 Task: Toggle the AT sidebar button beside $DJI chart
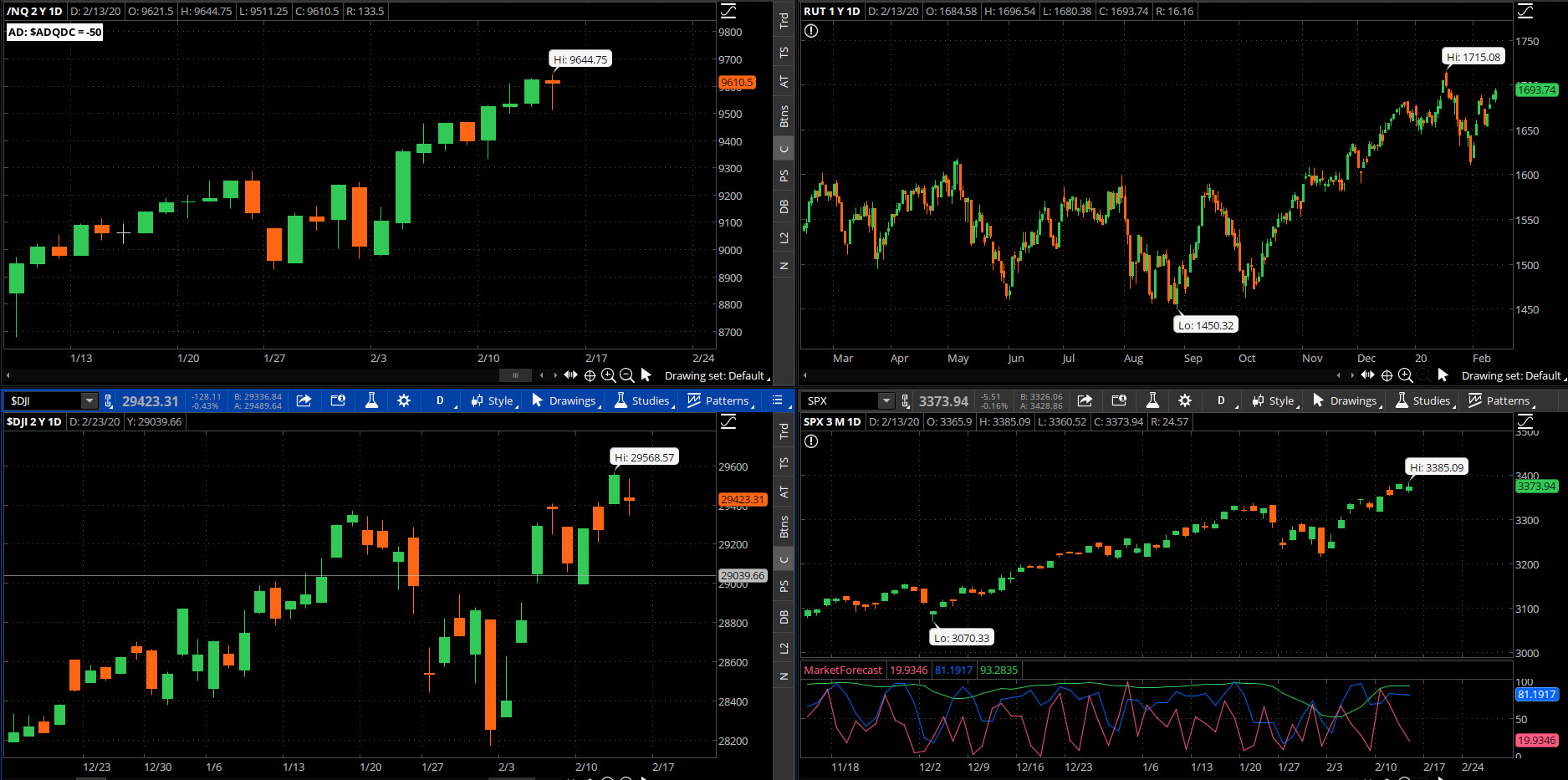(784, 492)
